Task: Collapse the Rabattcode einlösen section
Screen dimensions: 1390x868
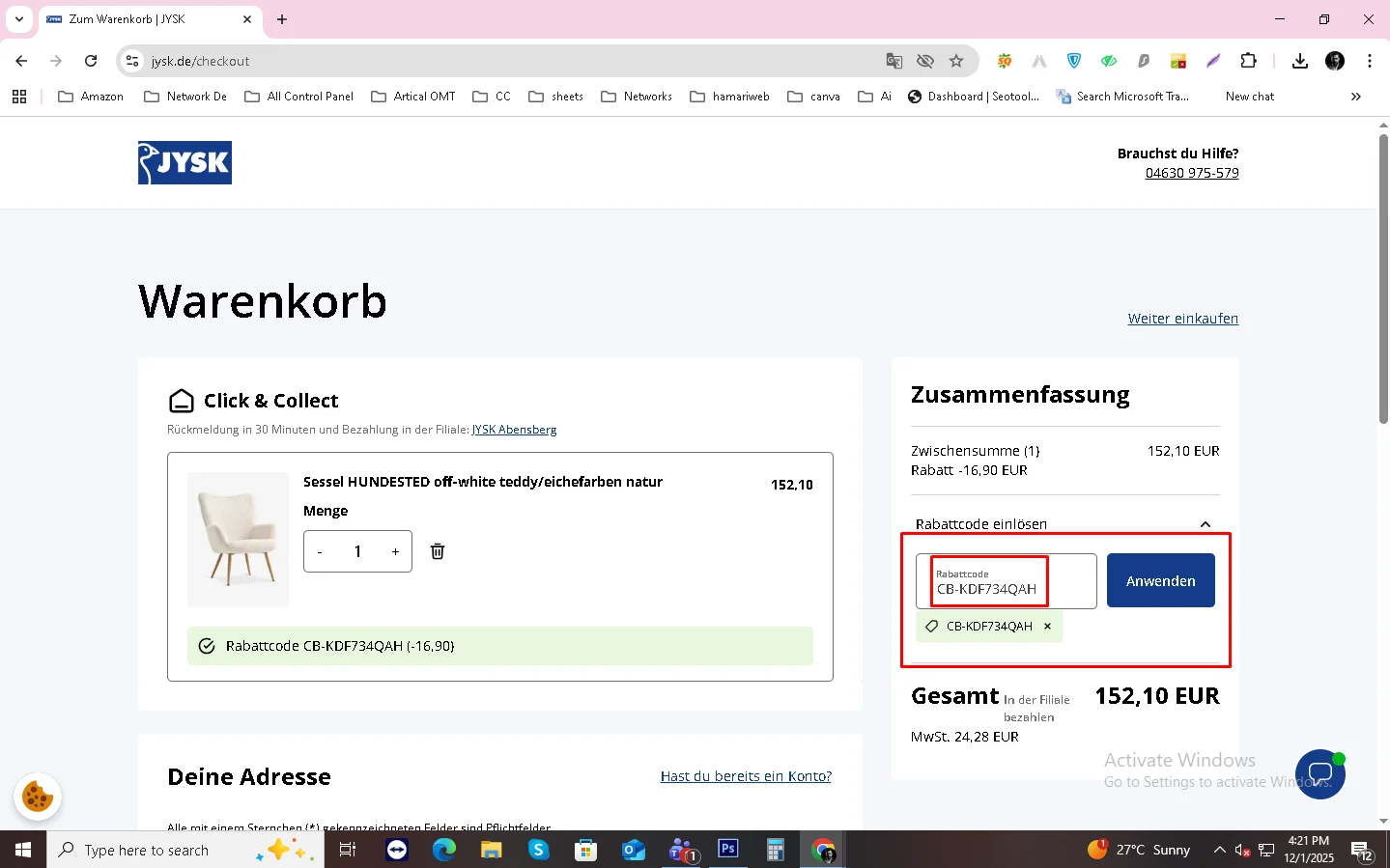Action: pos(1205,524)
